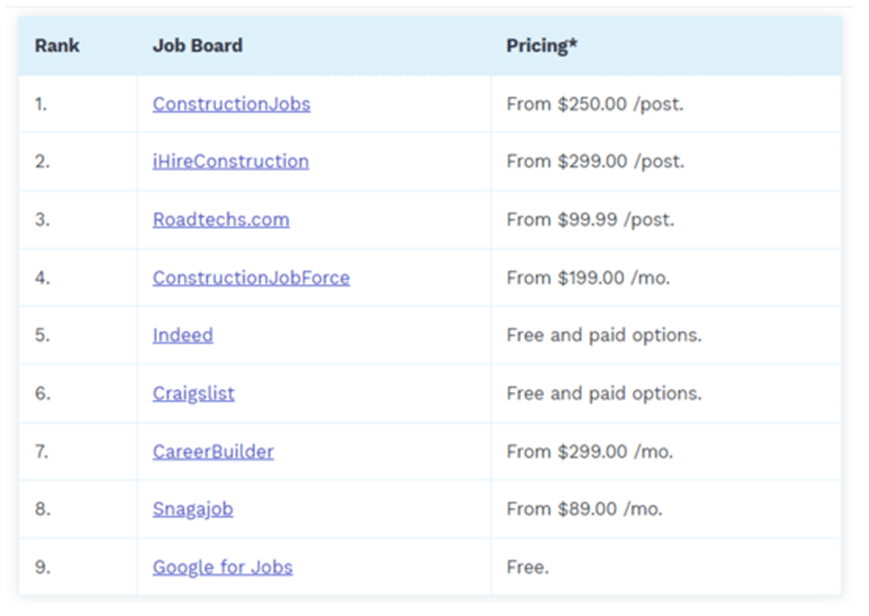Image resolution: width=869 pixels, height=616 pixels.
Task: Click the Job Board column header
Action: (198, 45)
